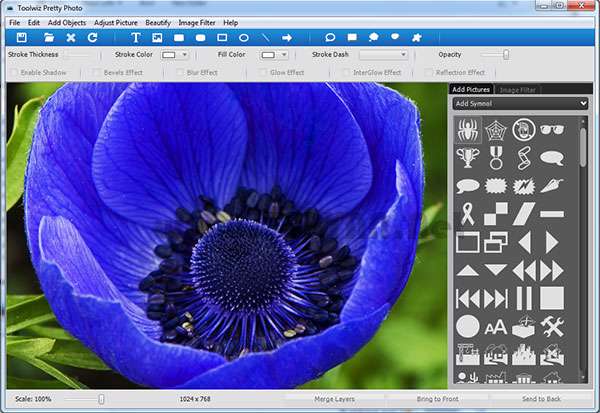Toggle the Glow Effect checkbox
This screenshot has width=600, height=413.
click(262, 72)
